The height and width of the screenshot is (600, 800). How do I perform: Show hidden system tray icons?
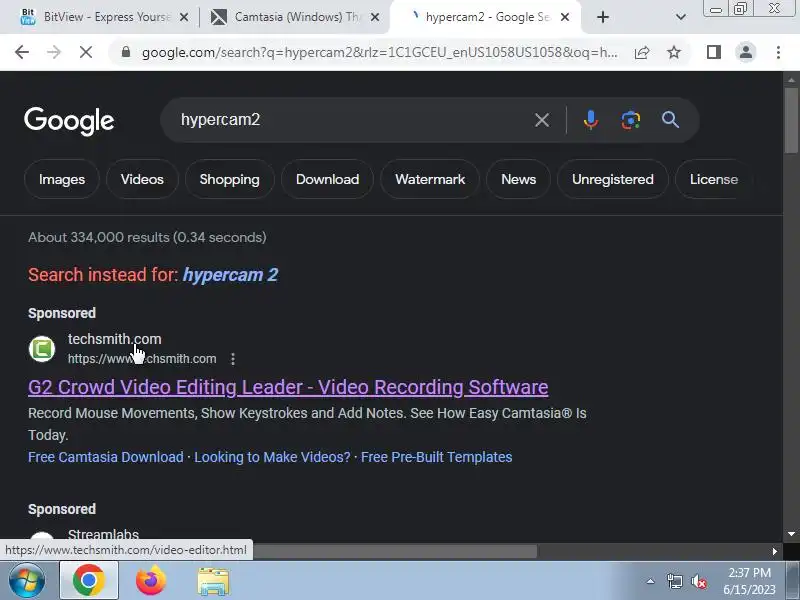(x=651, y=581)
